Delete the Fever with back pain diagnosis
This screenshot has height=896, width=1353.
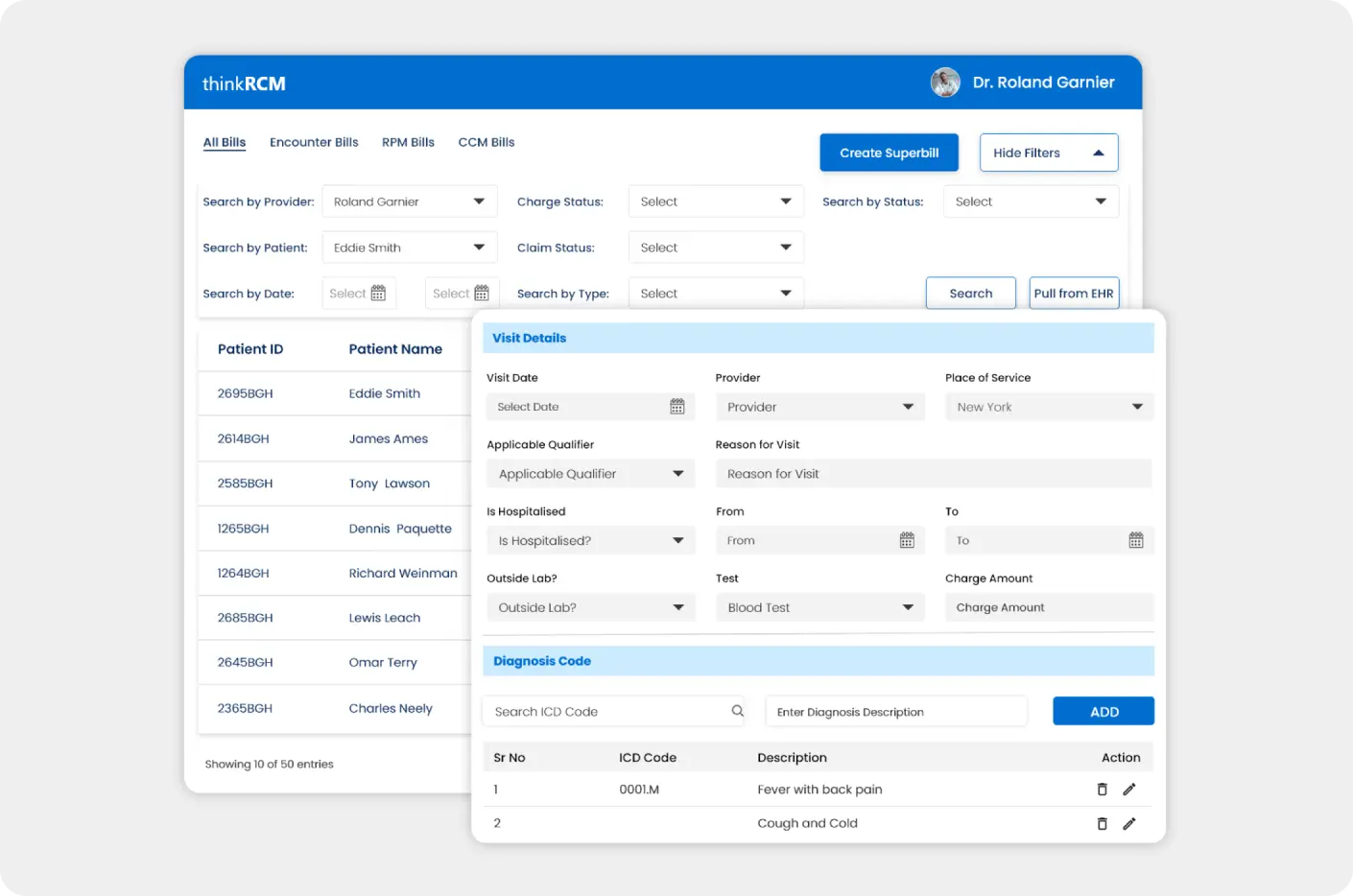(1102, 789)
